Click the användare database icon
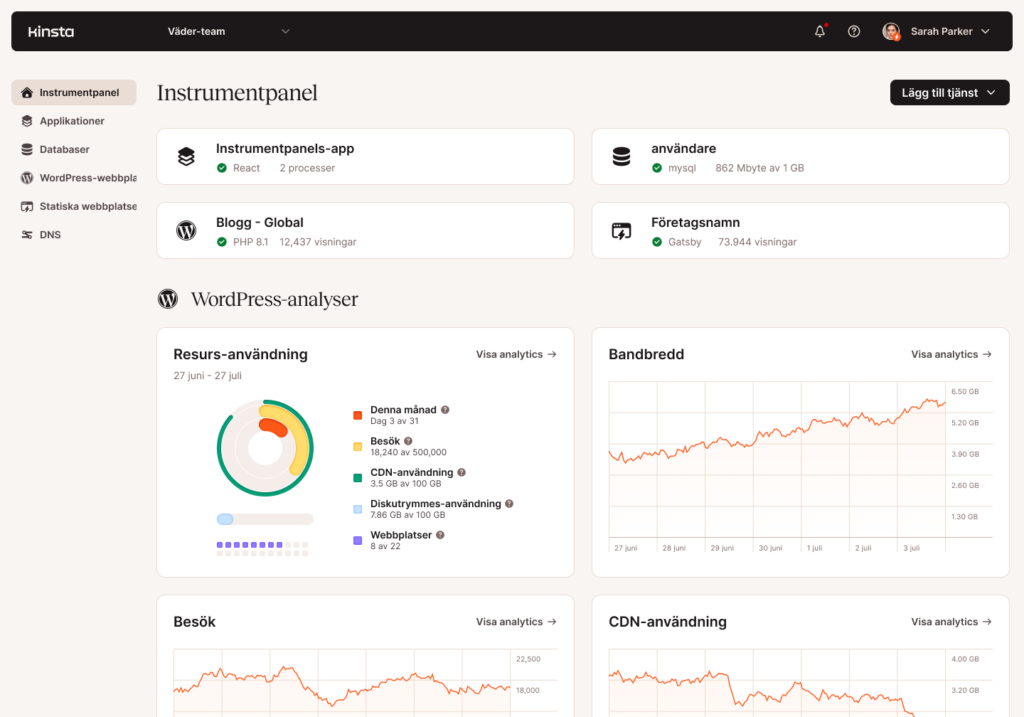Image resolution: width=1024 pixels, height=717 pixels. click(621, 157)
